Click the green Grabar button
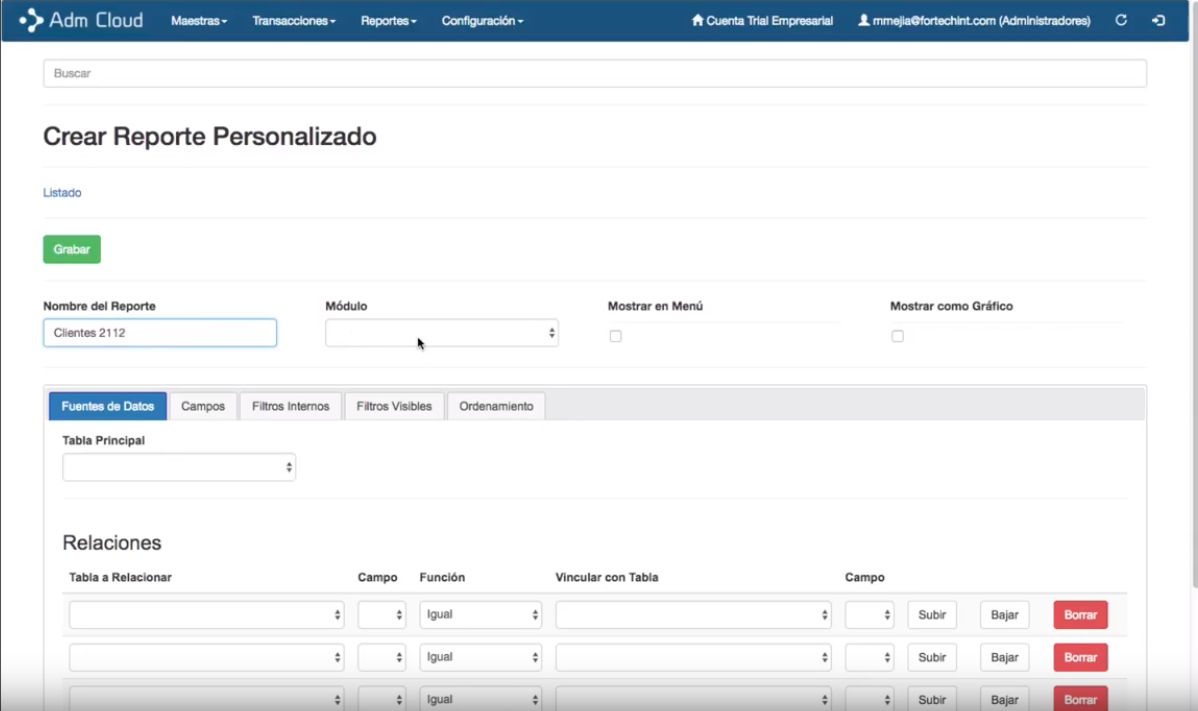1198x711 pixels. coord(71,249)
